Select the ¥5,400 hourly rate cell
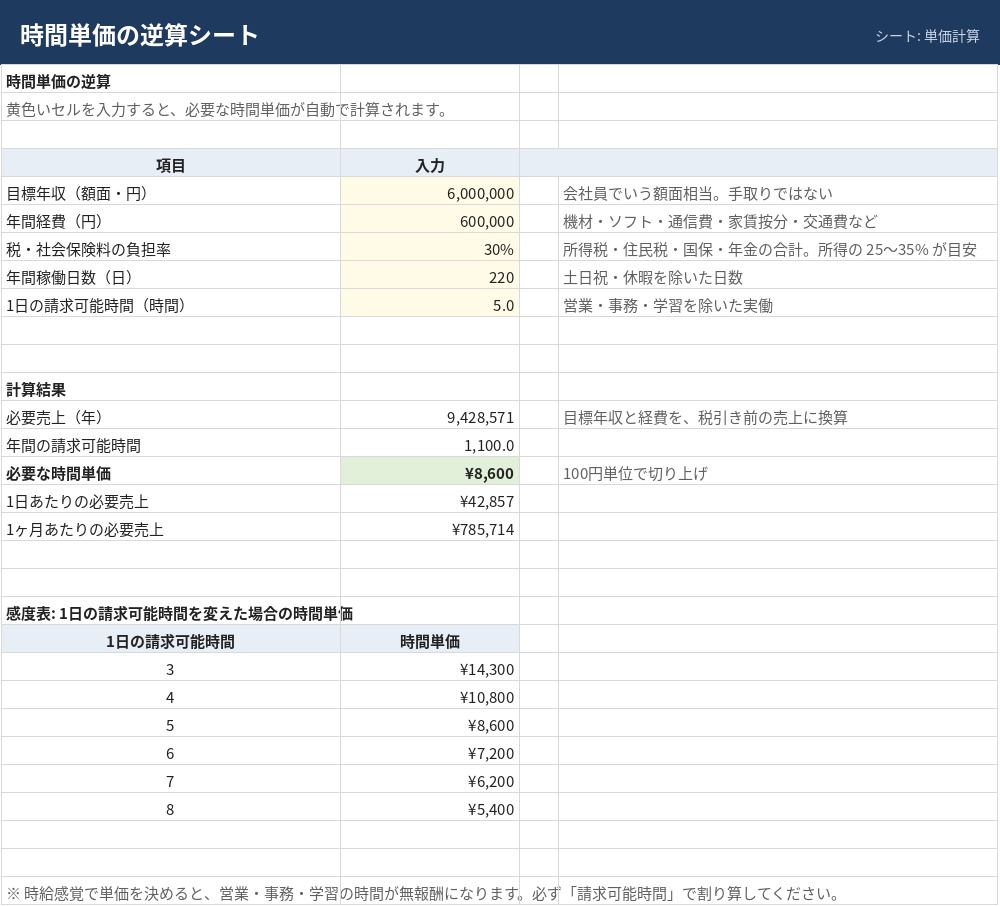The height and width of the screenshot is (906, 1000). [430, 808]
